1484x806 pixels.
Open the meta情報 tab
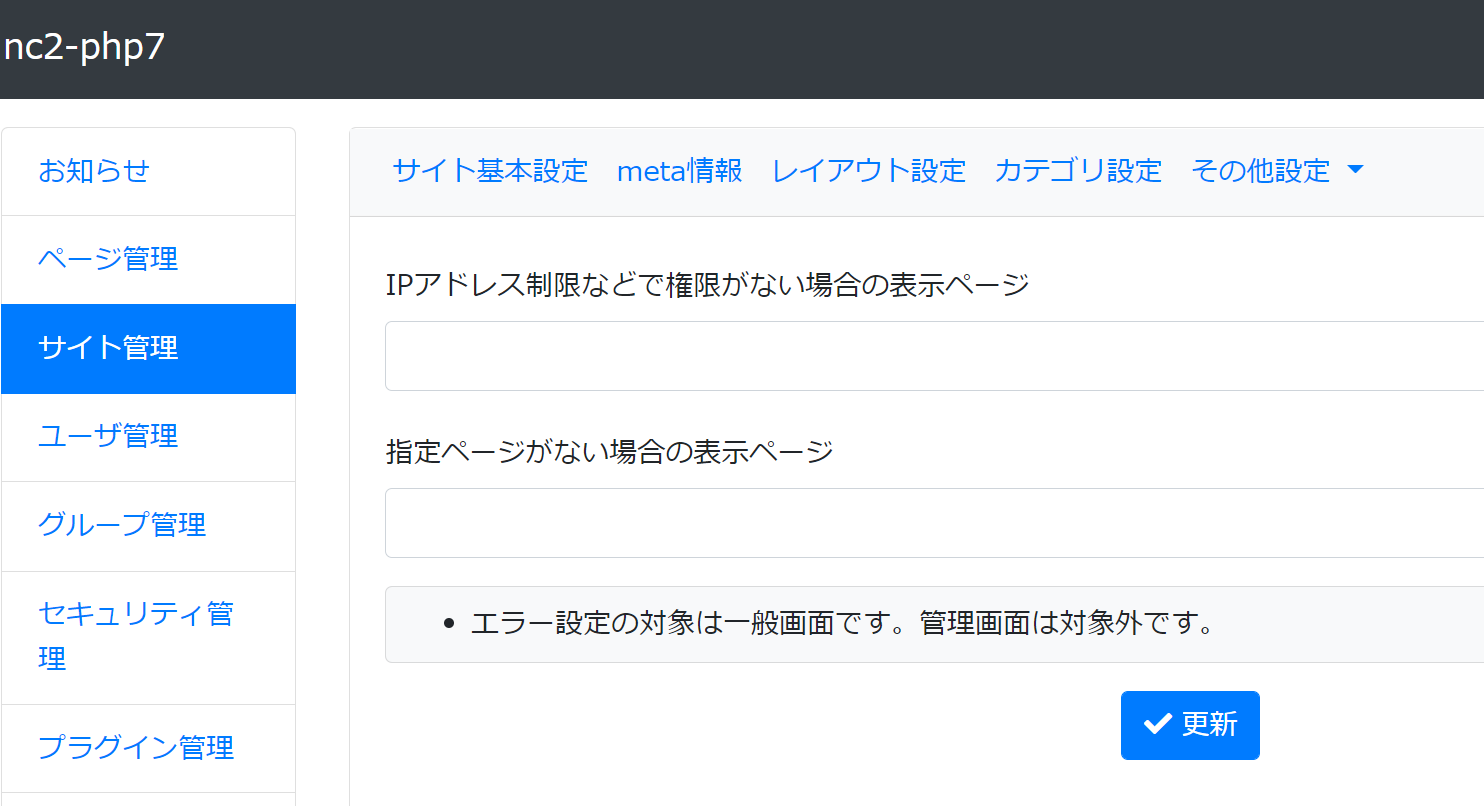(x=680, y=171)
